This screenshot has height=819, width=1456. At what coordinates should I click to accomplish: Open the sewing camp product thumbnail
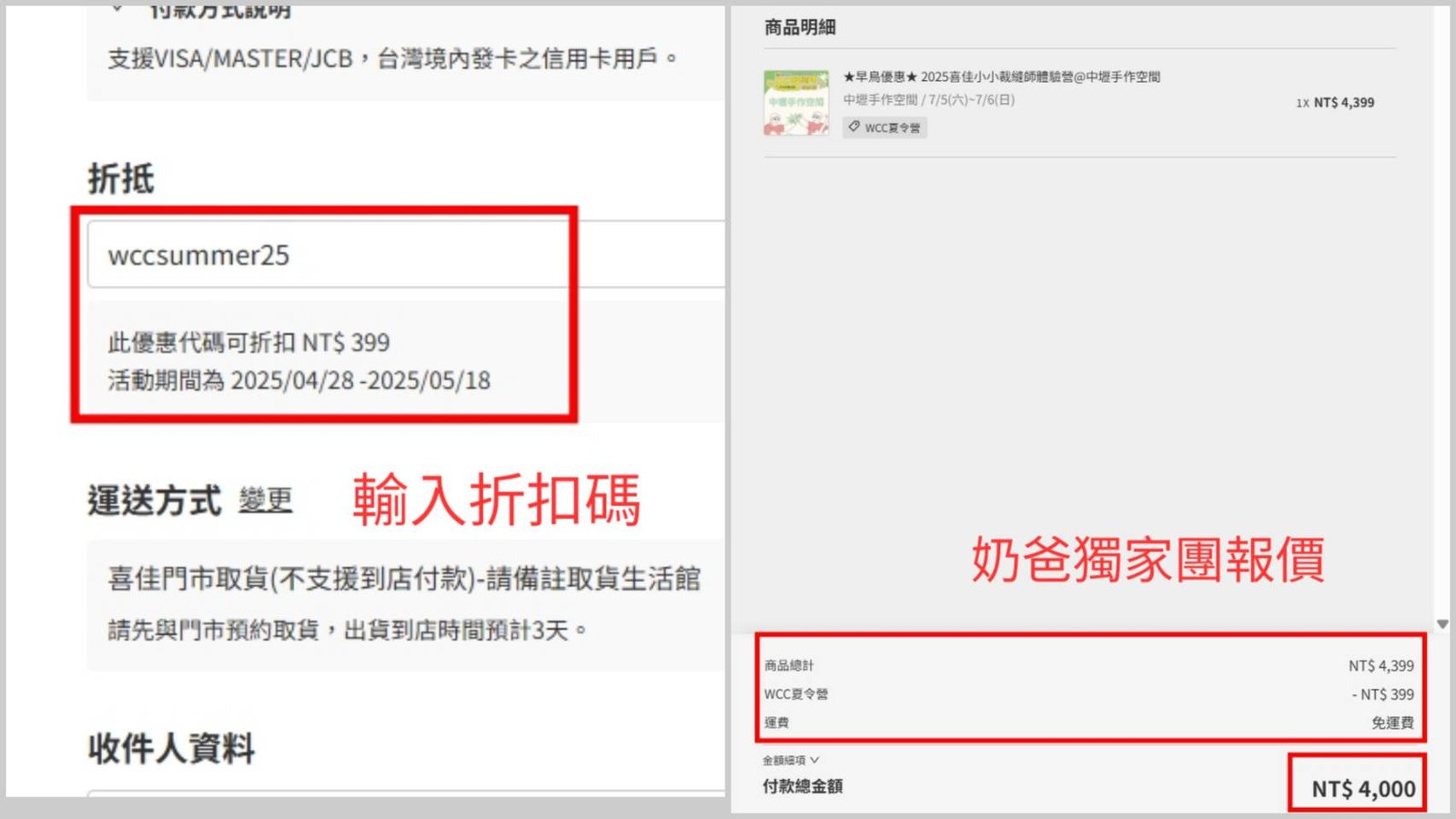[x=796, y=103]
